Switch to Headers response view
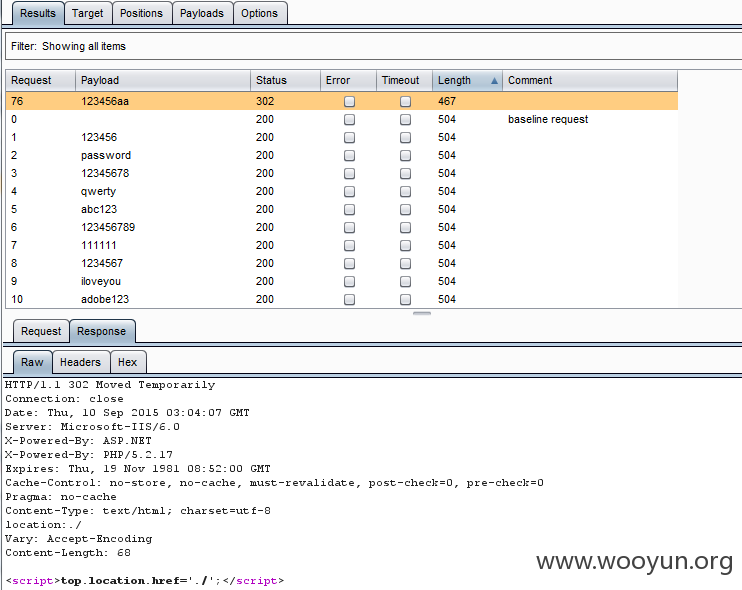The image size is (742, 590). click(x=80, y=362)
